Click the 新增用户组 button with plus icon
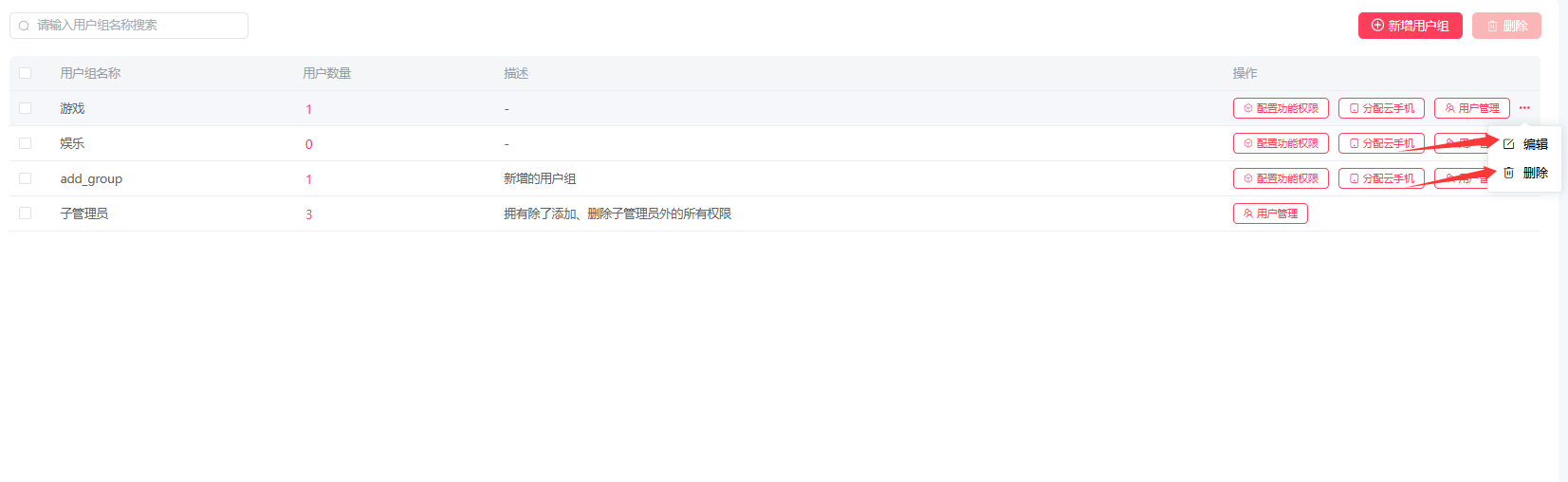 pyautogui.click(x=1410, y=26)
